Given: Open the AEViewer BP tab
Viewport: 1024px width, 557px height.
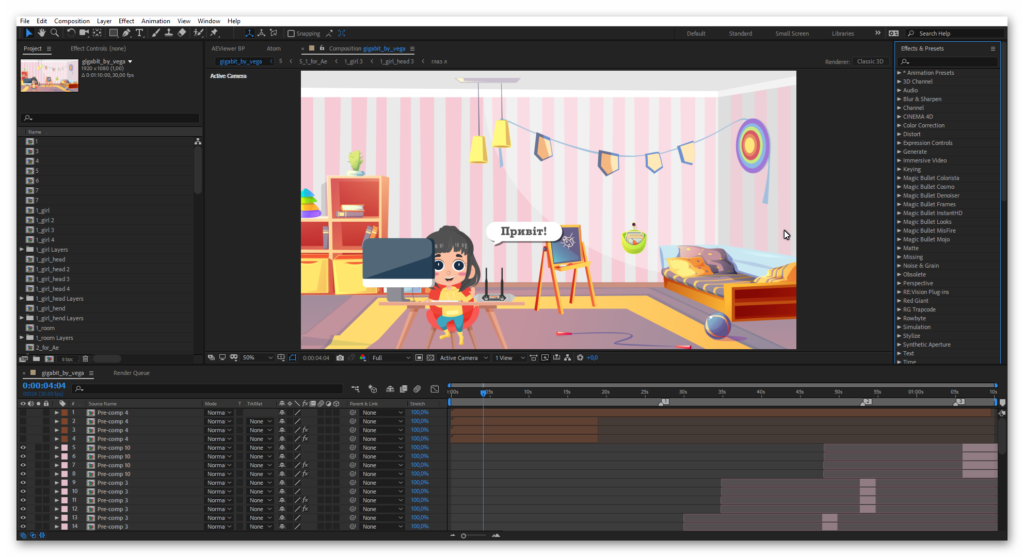Looking at the screenshot, I should coord(228,48).
